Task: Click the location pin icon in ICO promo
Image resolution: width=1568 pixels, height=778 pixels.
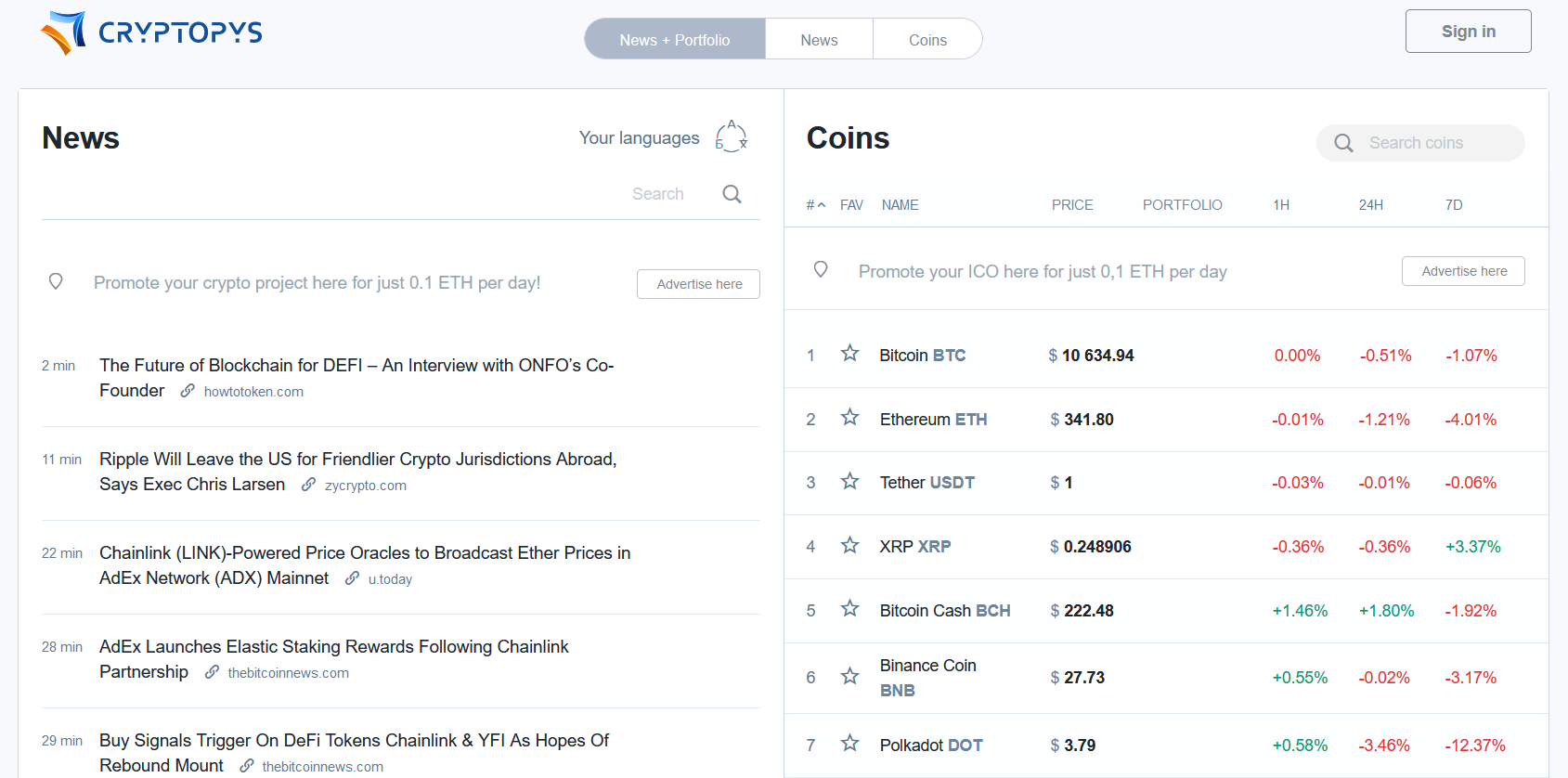Action: 821,269
